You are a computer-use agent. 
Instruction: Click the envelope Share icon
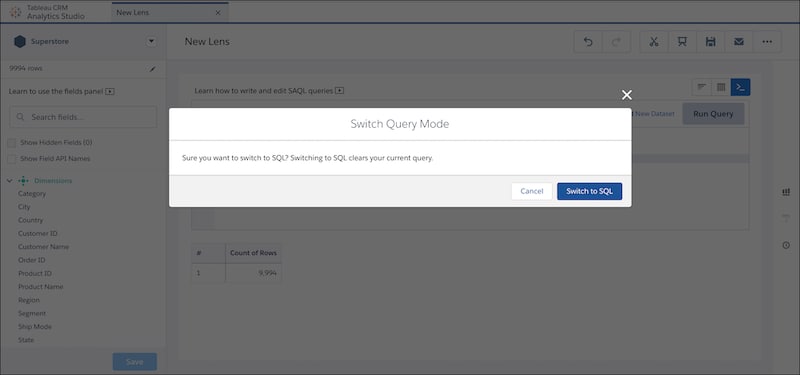(x=739, y=42)
